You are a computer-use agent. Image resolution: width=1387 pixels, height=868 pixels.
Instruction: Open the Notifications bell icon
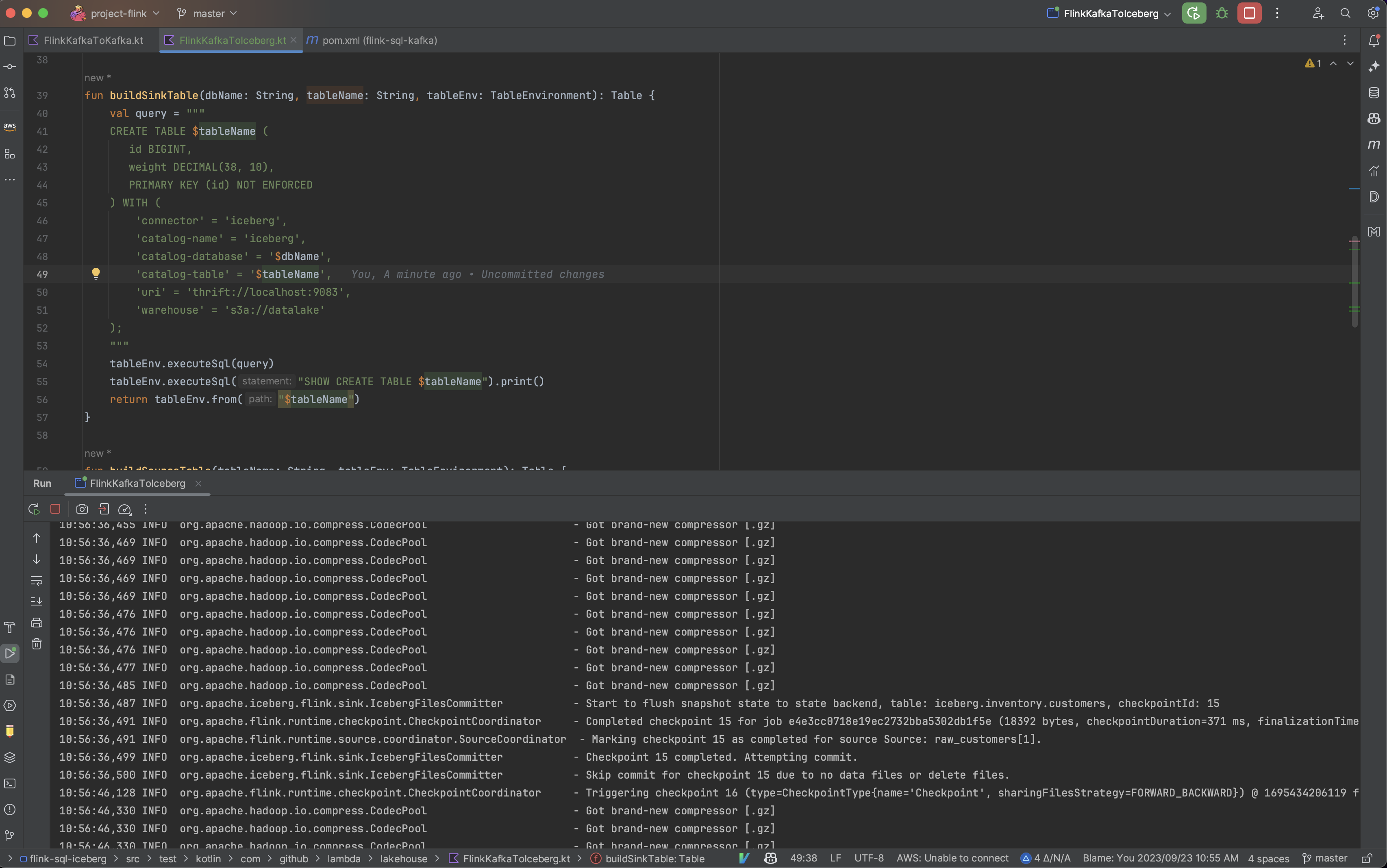(1374, 41)
